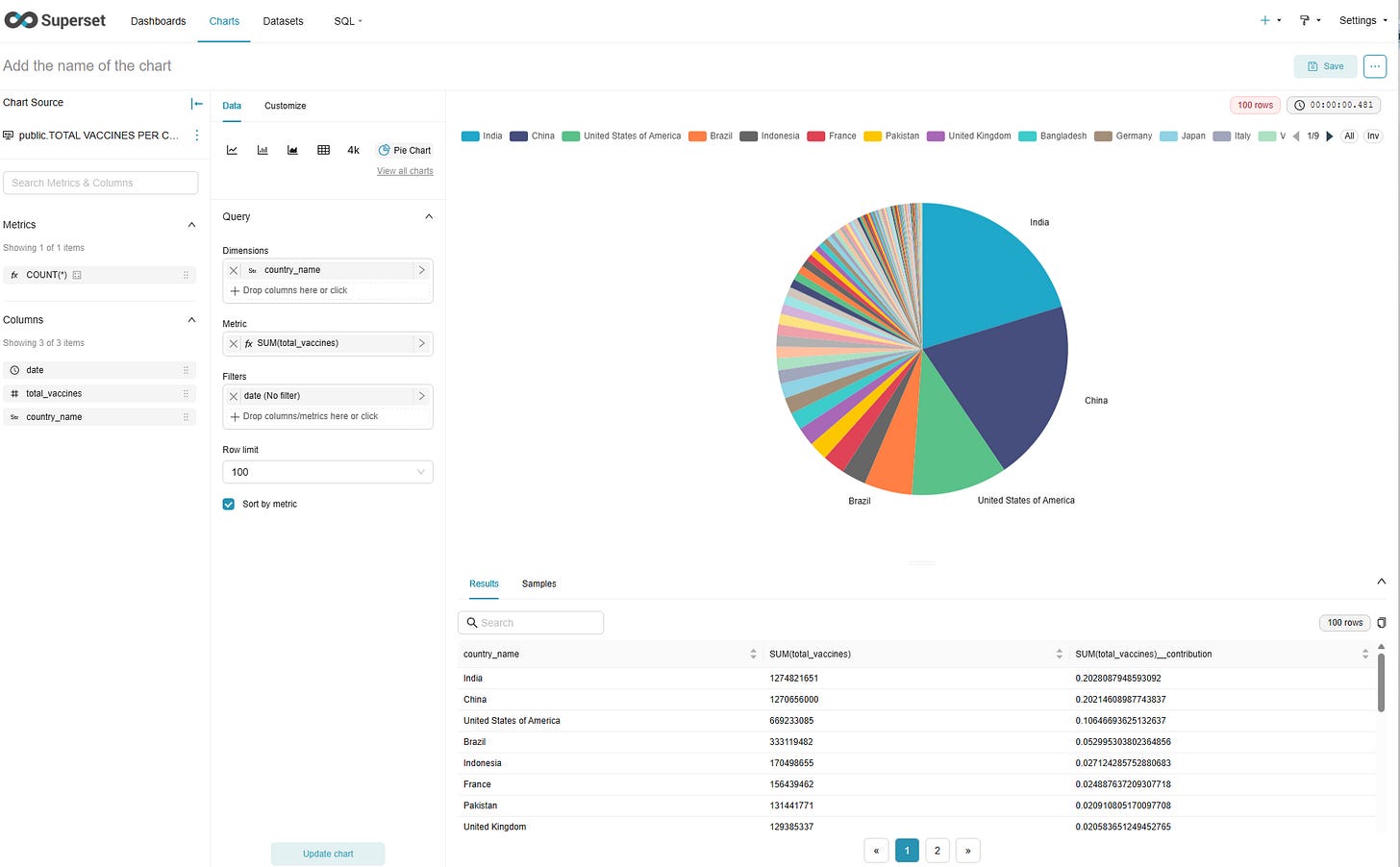Viewport: 1400px width, 867px height.
Task: Open the three-dot chart actions menu
Action: pos(1375,66)
